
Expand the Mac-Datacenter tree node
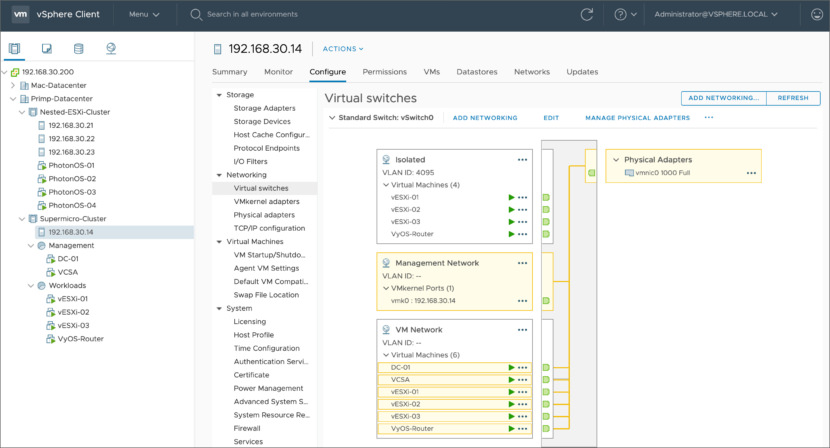click(x=12, y=86)
